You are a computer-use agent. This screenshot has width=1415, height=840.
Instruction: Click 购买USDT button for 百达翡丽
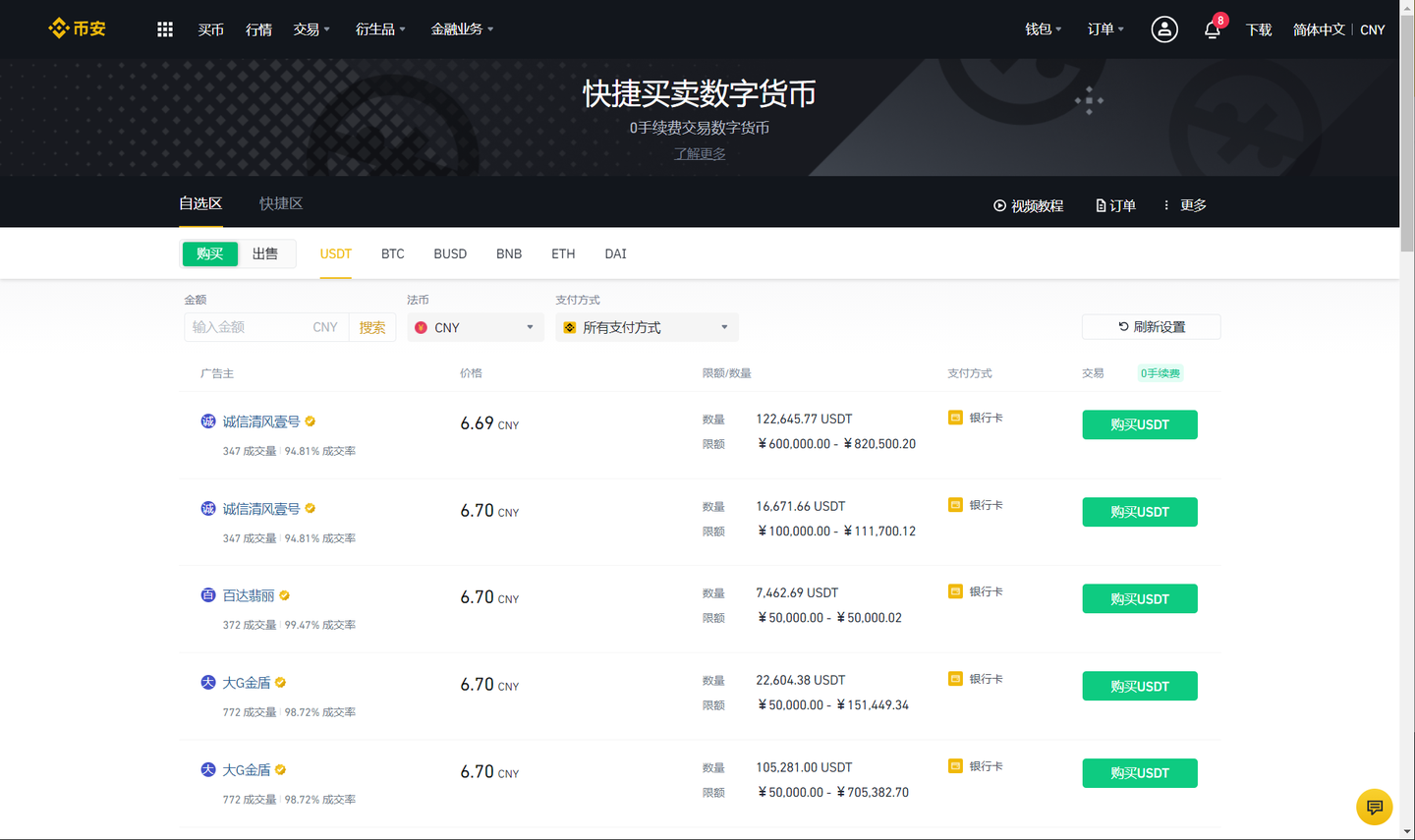(1139, 598)
